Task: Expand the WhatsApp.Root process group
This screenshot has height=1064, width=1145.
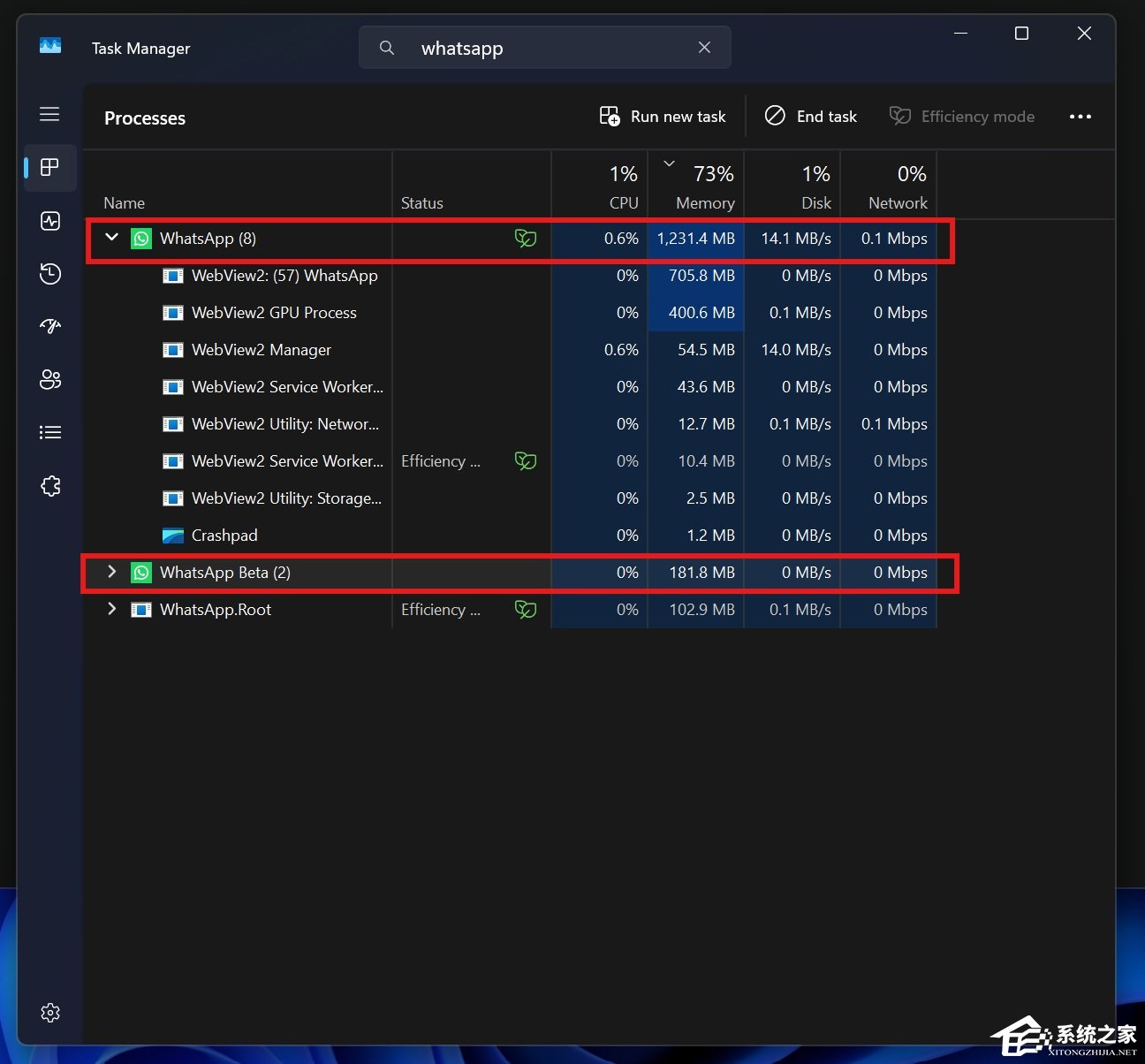Action: pyautogui.click(x=111, y=609)
